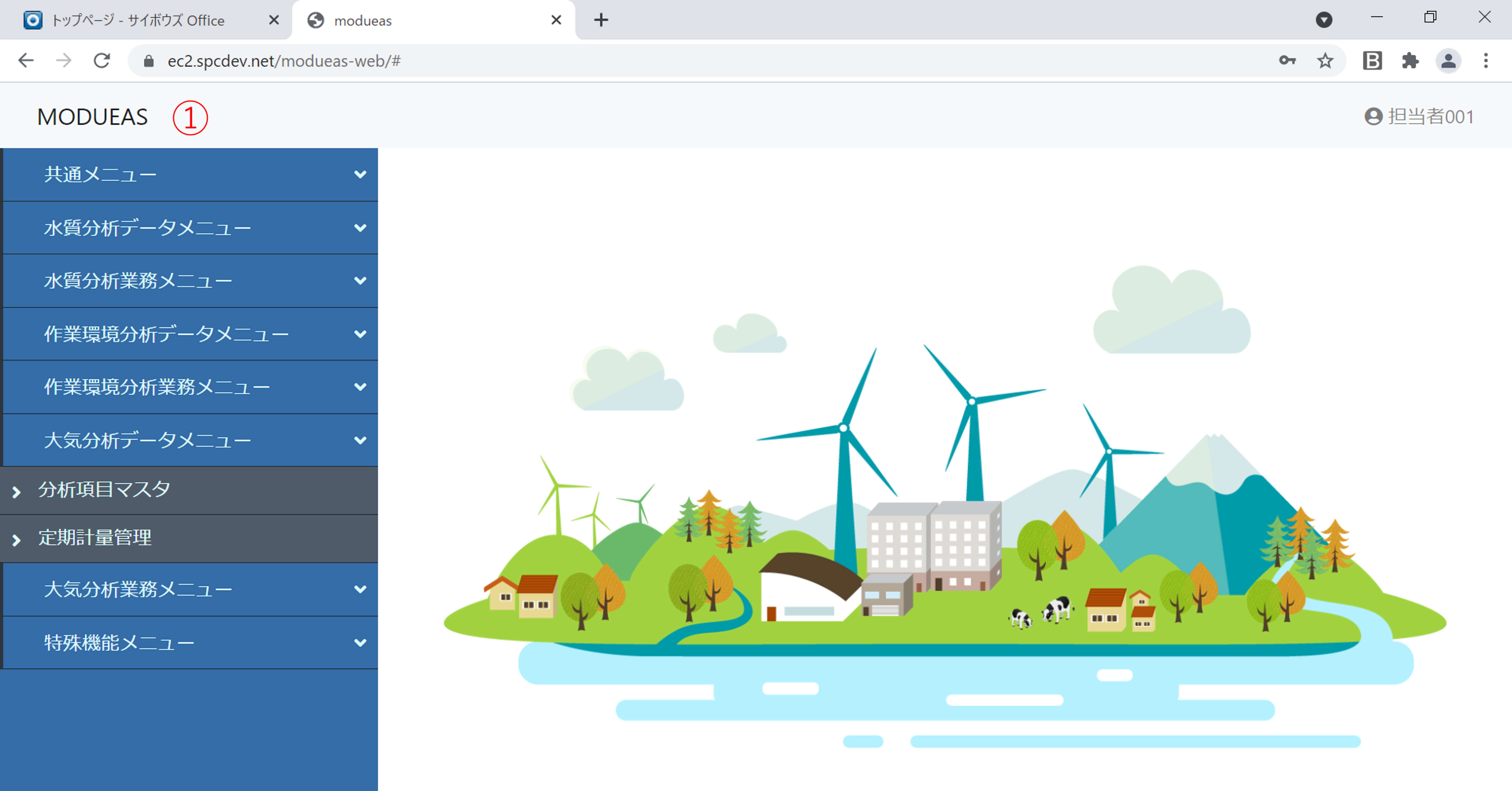Click the address bar URL

[x=284, y=61]
